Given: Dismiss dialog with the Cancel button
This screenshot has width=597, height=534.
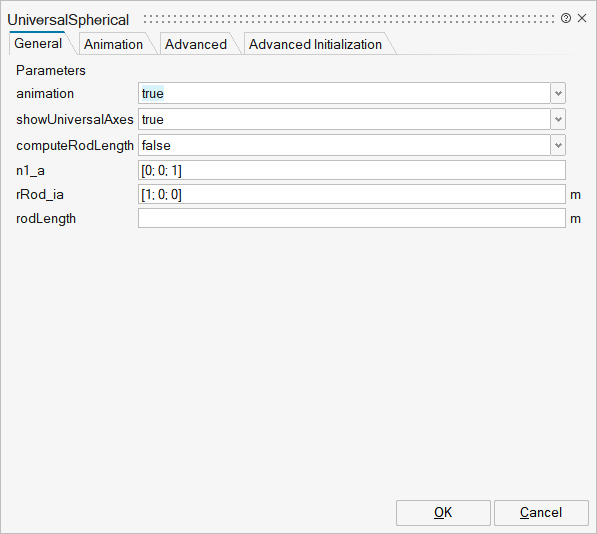Looking at the screenshot, I should [541, 513].
